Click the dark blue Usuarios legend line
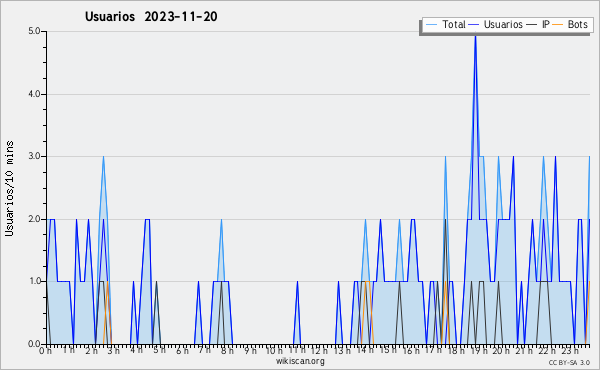 [x=474, y=25]
